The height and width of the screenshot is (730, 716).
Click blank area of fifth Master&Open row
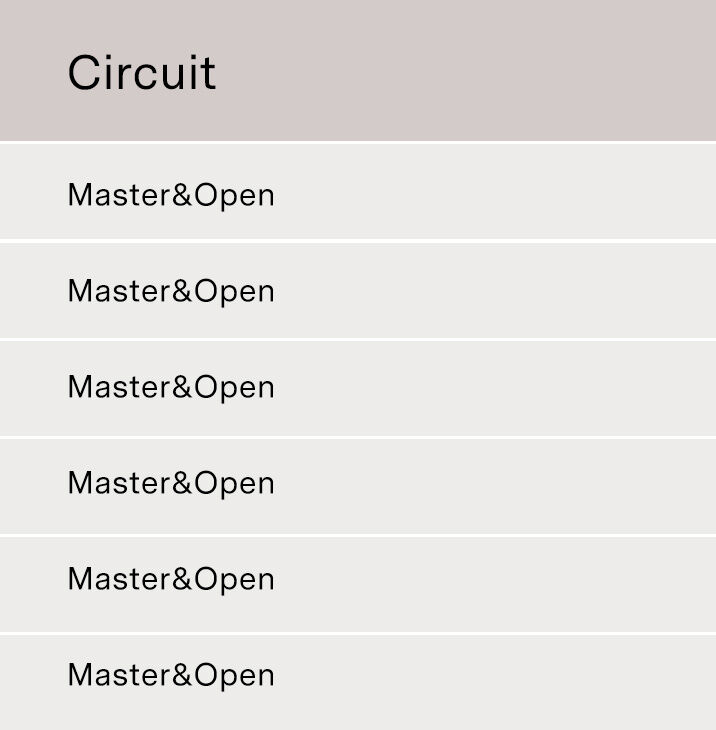click(493, 585)
